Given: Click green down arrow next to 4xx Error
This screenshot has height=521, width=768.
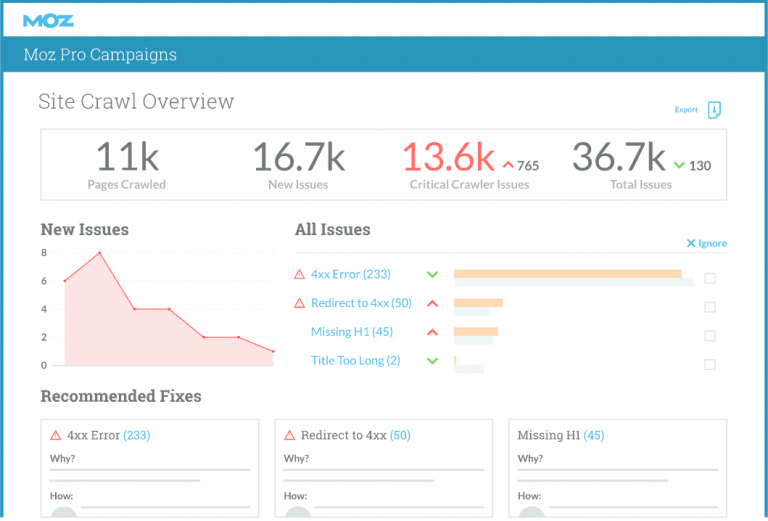Looking at the screenshot, I should click(432, 275).
